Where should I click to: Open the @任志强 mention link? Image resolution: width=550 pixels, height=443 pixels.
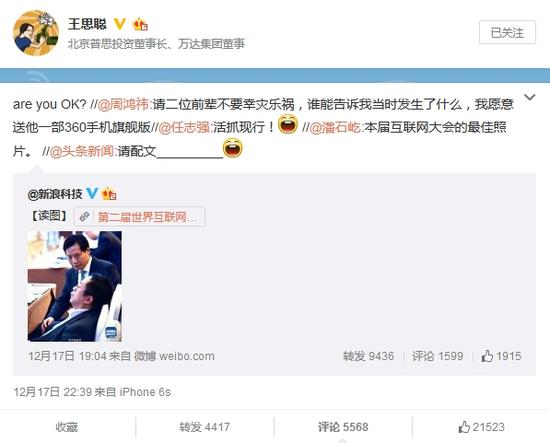[184, 128]
